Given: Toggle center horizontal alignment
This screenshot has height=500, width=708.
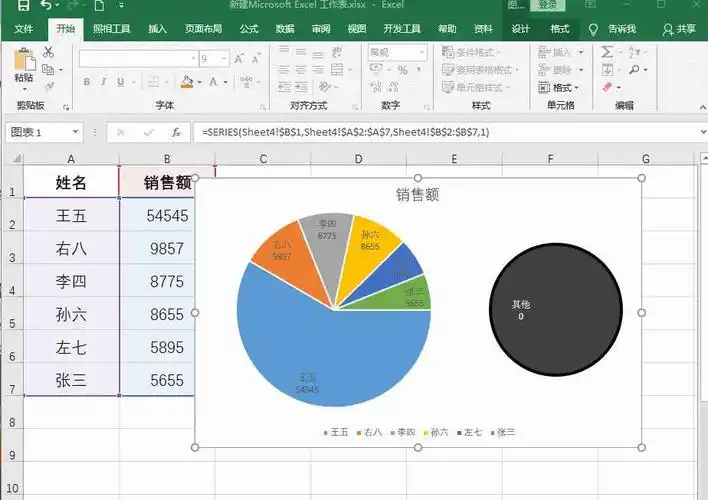Looking at the screenshot, I should pos(301,70).
